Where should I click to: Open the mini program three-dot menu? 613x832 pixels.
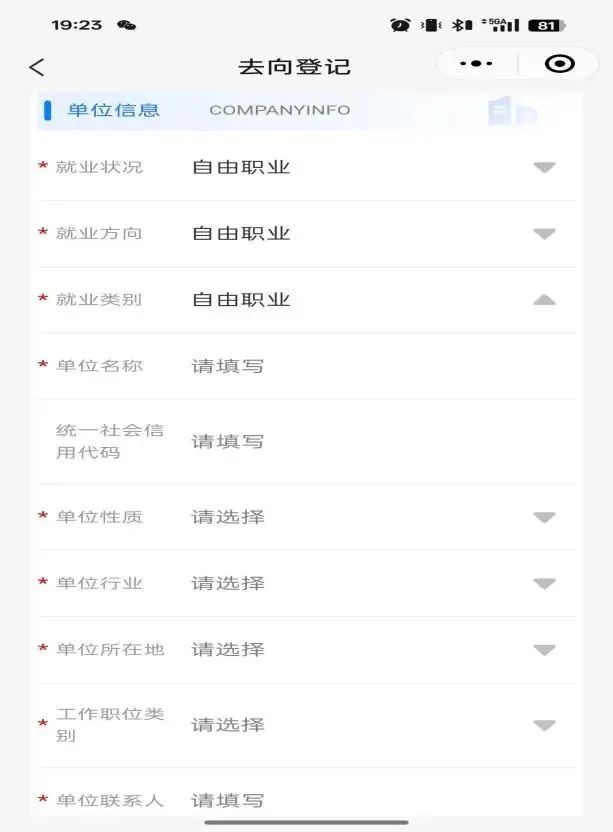pyautogui.click(x=476, y=64)
